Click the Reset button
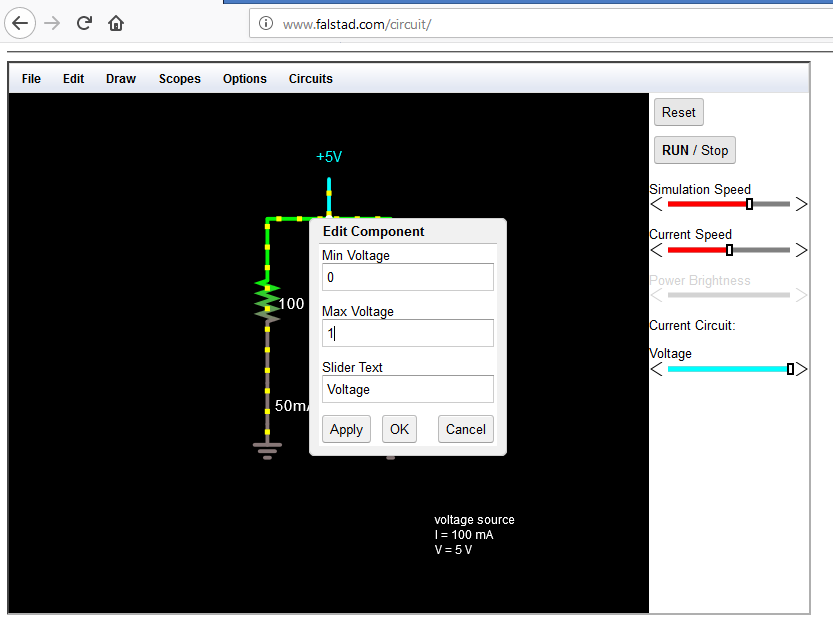Viewport: 833px width, 629px height. 678,112
